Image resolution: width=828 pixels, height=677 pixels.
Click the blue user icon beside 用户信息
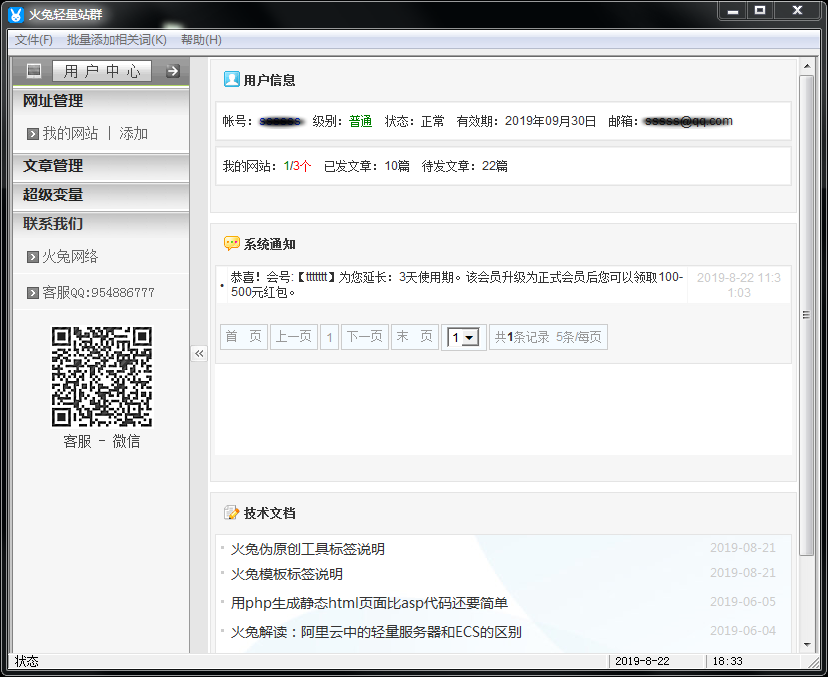click(231, 80)
